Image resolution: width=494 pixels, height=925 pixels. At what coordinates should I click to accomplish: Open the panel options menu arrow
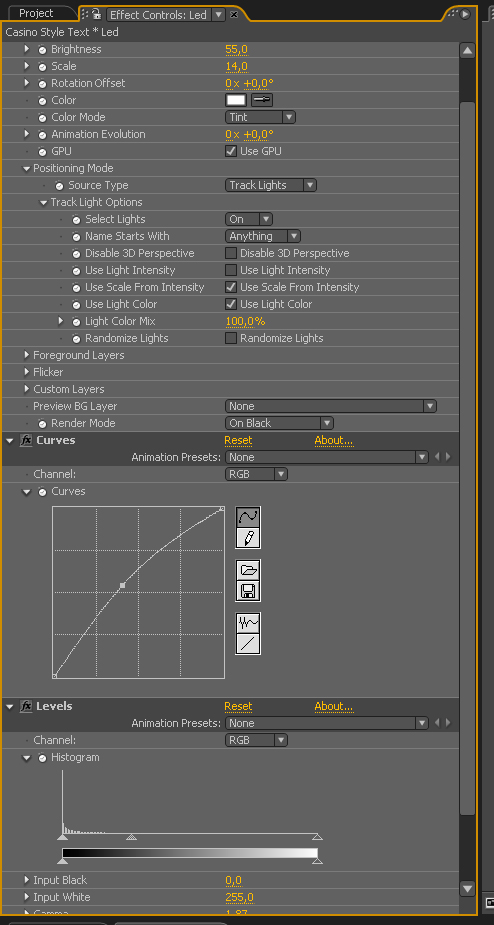click(465, 14)
